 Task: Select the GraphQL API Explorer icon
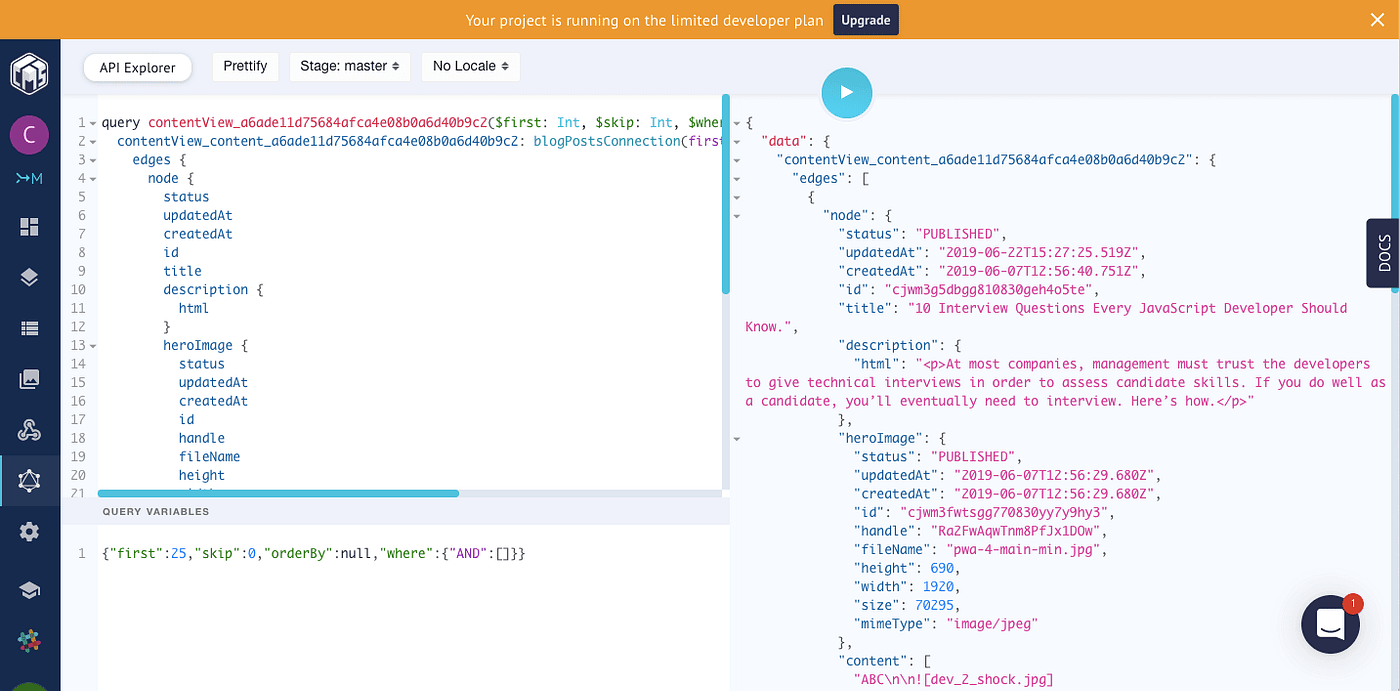29,481
